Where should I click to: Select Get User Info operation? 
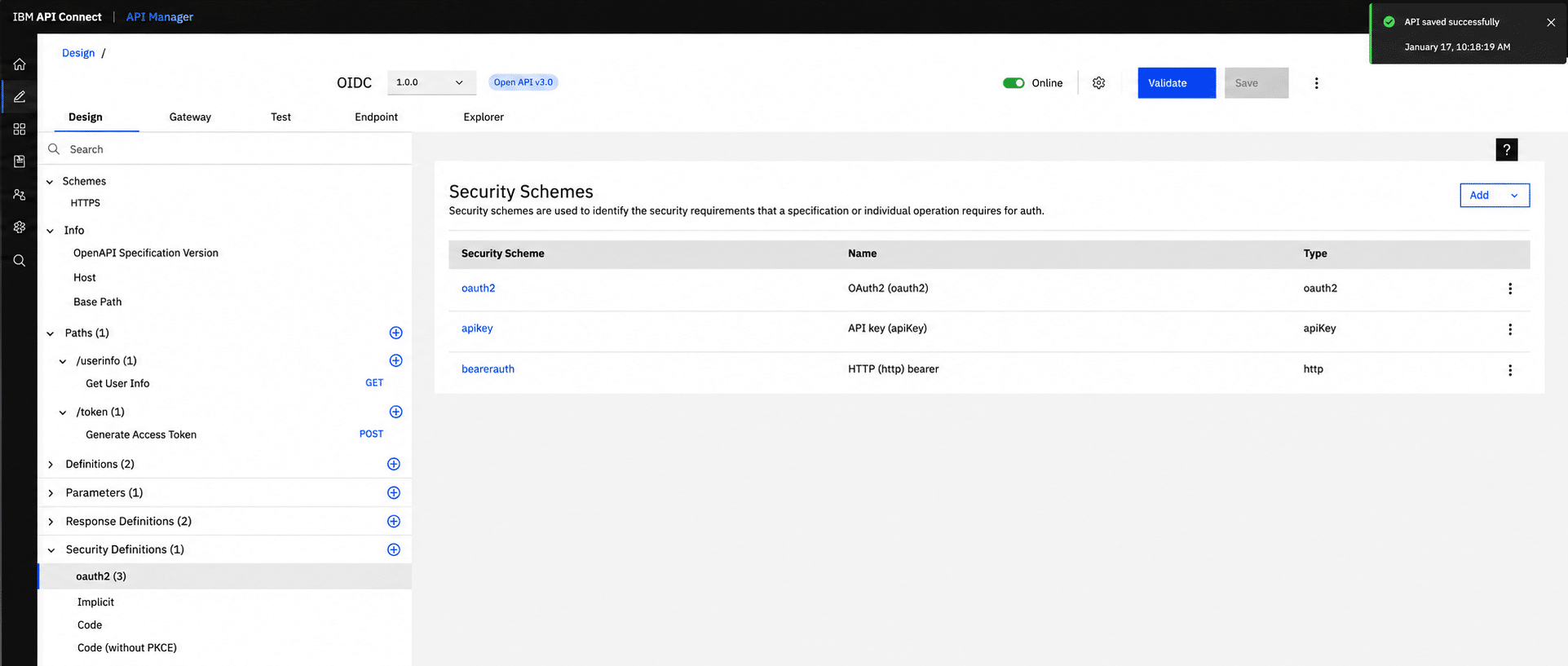click(117, 383)
